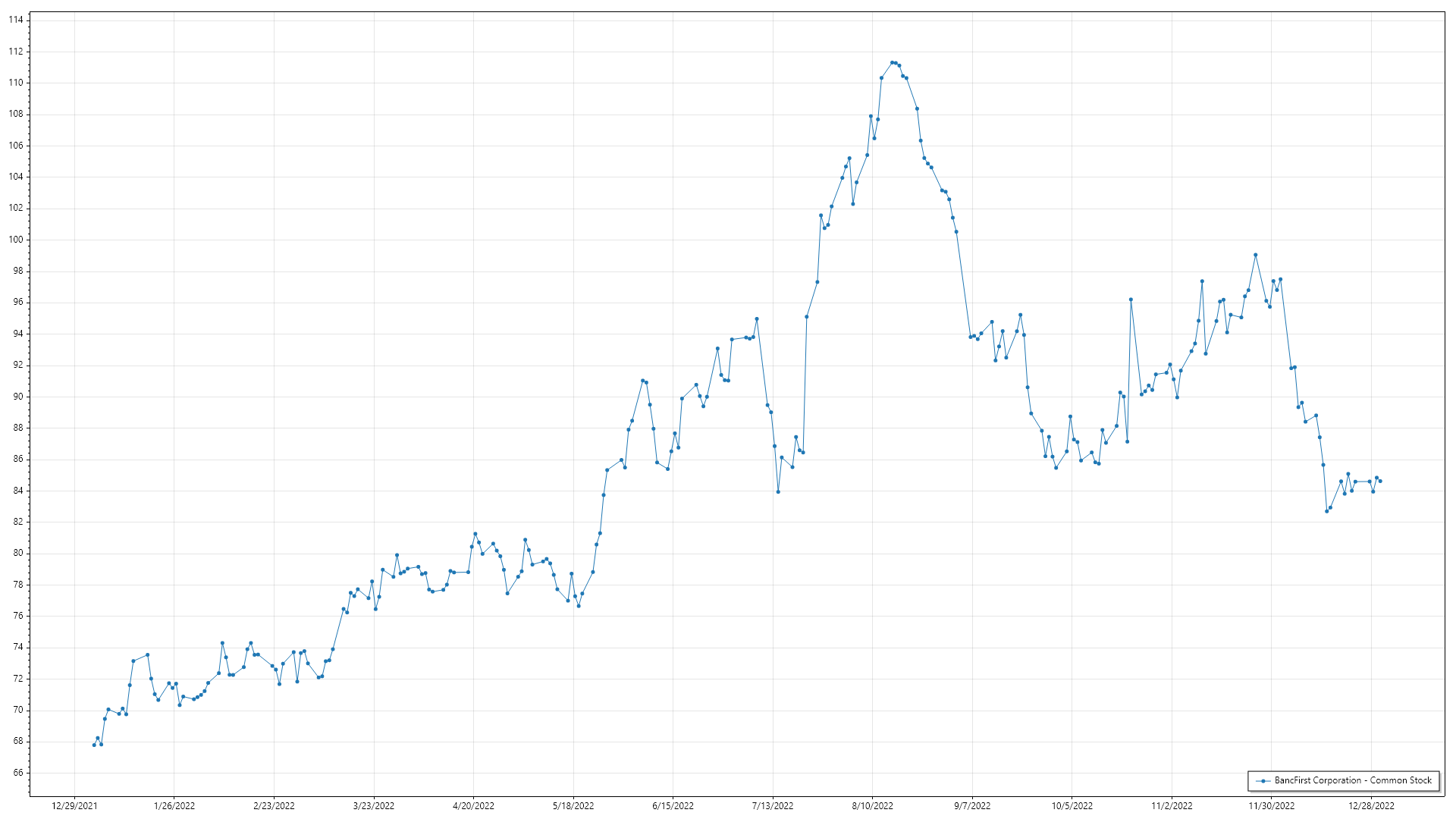Viewport: 1456px width, 819px height.
Task: Click the last data point of the series
Action: point(1380,481)
